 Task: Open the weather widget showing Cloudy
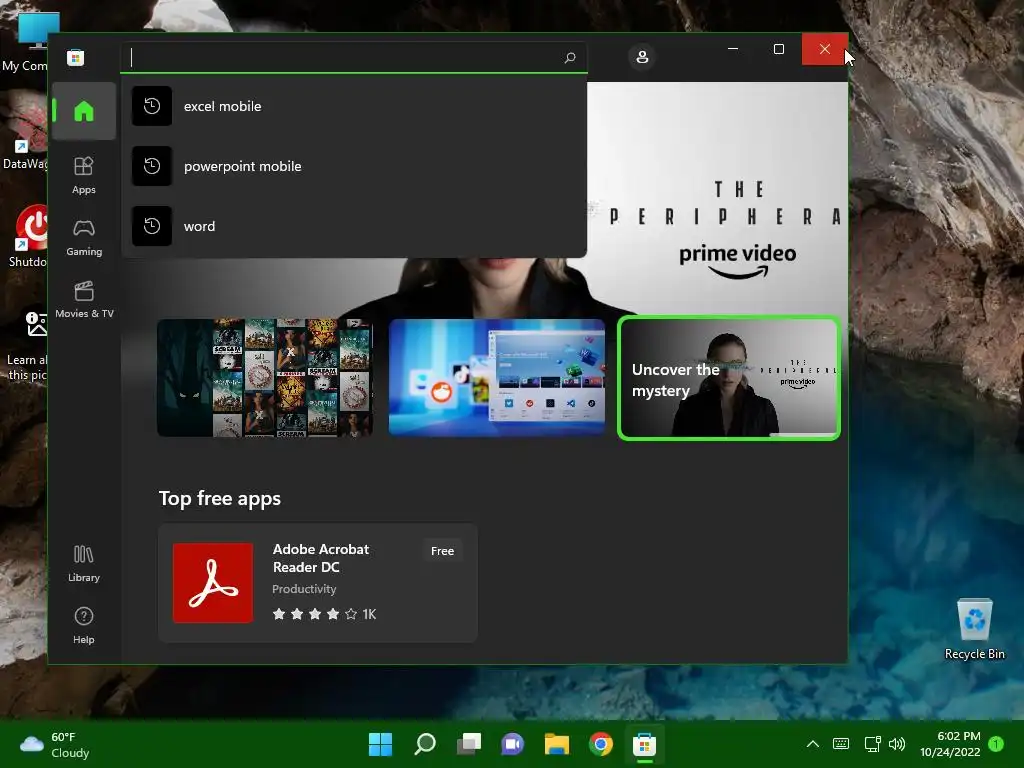(55, 745)
